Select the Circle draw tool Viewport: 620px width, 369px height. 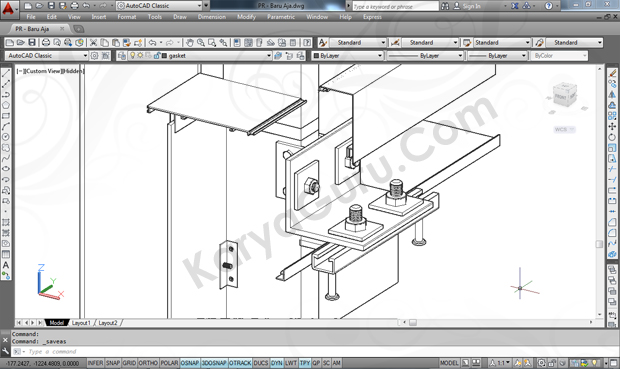(x=6, y=137)
